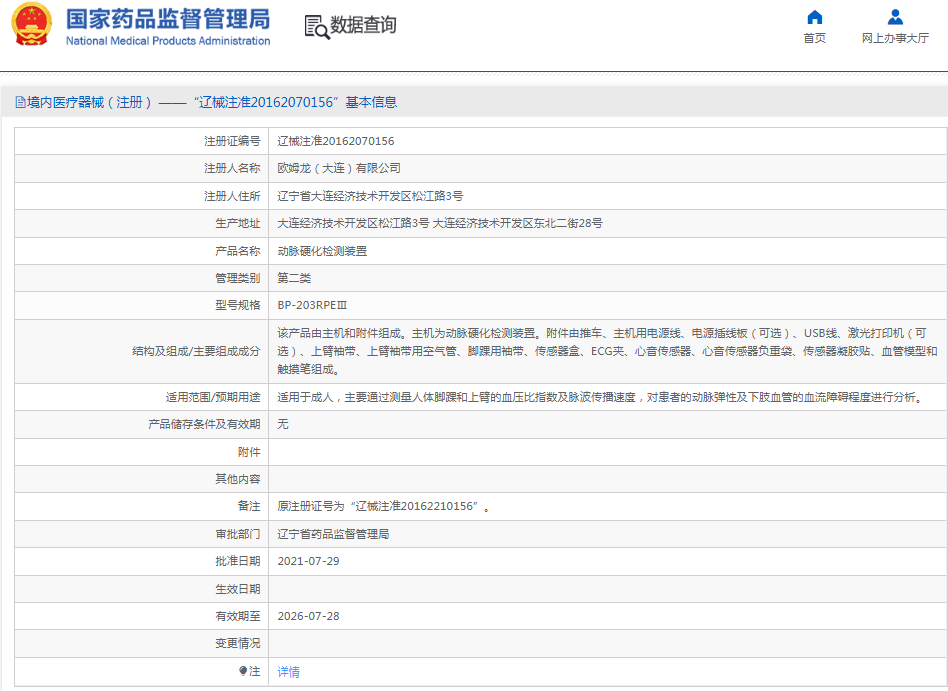Screen dimensions: 948x691
Task: Click the magnifier part of 数据查询 icon
Action: point(321,31)
